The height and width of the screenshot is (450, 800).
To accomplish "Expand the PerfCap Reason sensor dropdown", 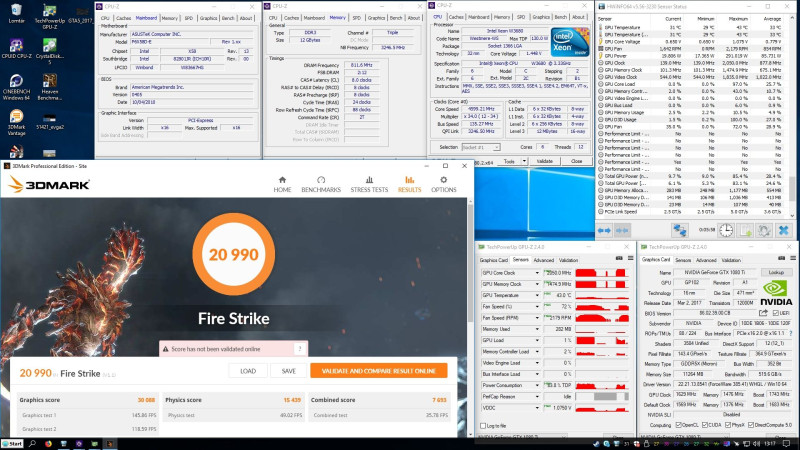I will (537, 396).
